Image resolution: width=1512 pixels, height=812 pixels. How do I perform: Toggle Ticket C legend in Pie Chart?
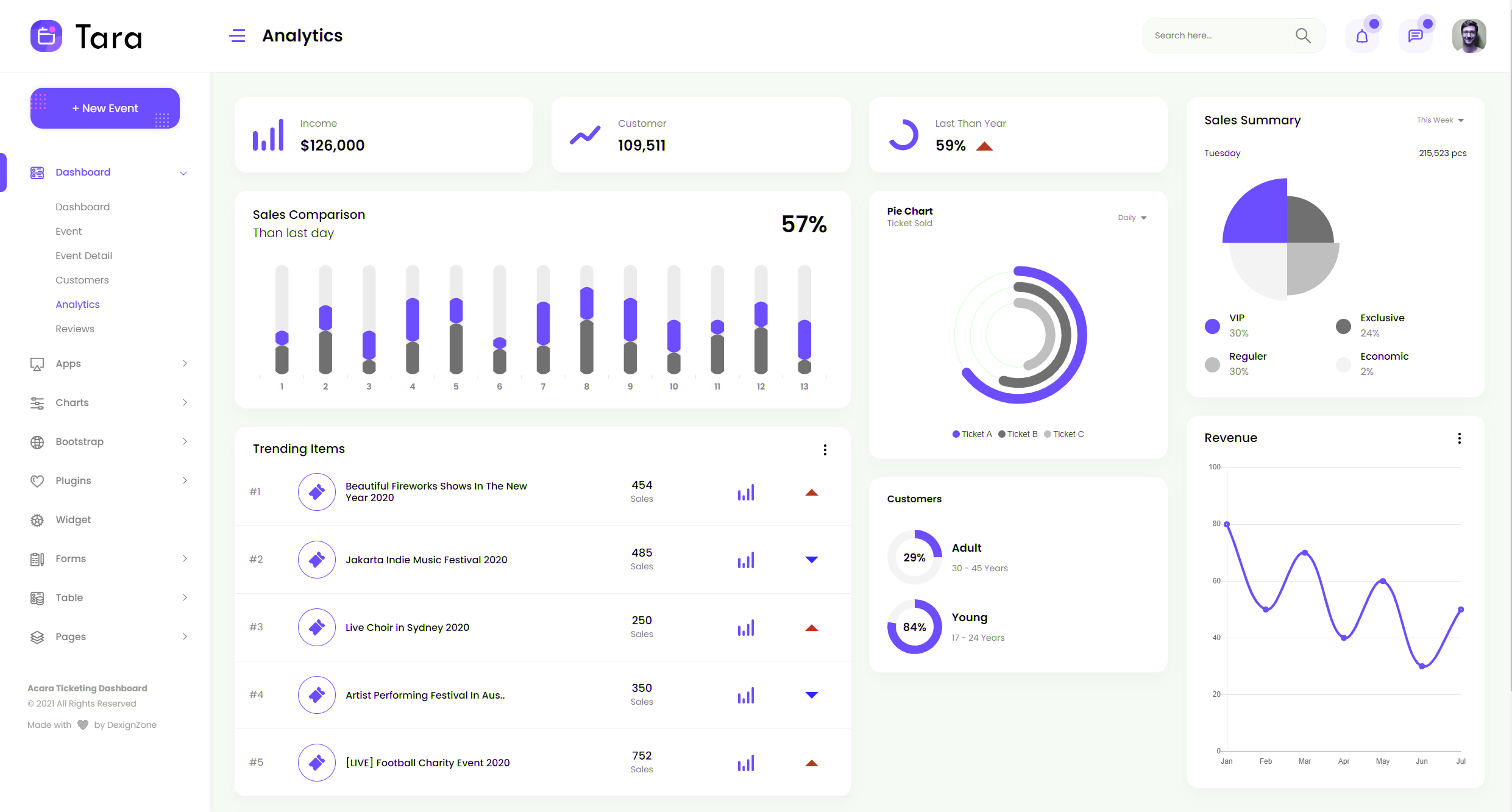(x=1064, y=434)
